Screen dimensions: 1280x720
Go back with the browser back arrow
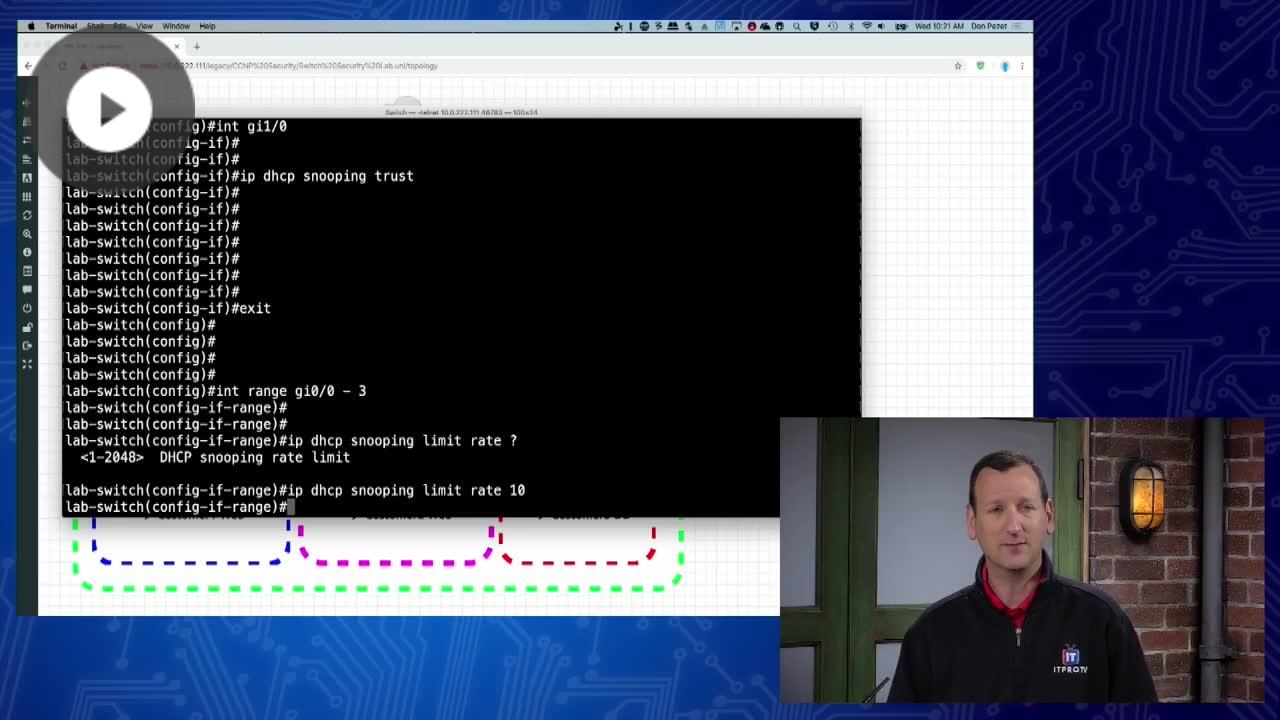(28, 66)
